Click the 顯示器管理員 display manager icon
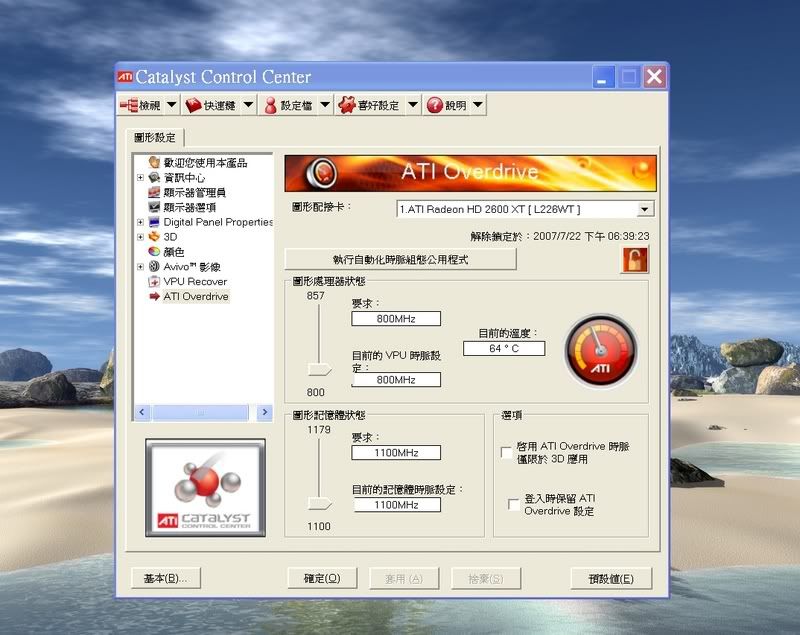The width and height of the screenshot is (800, 635). point(154,192)
